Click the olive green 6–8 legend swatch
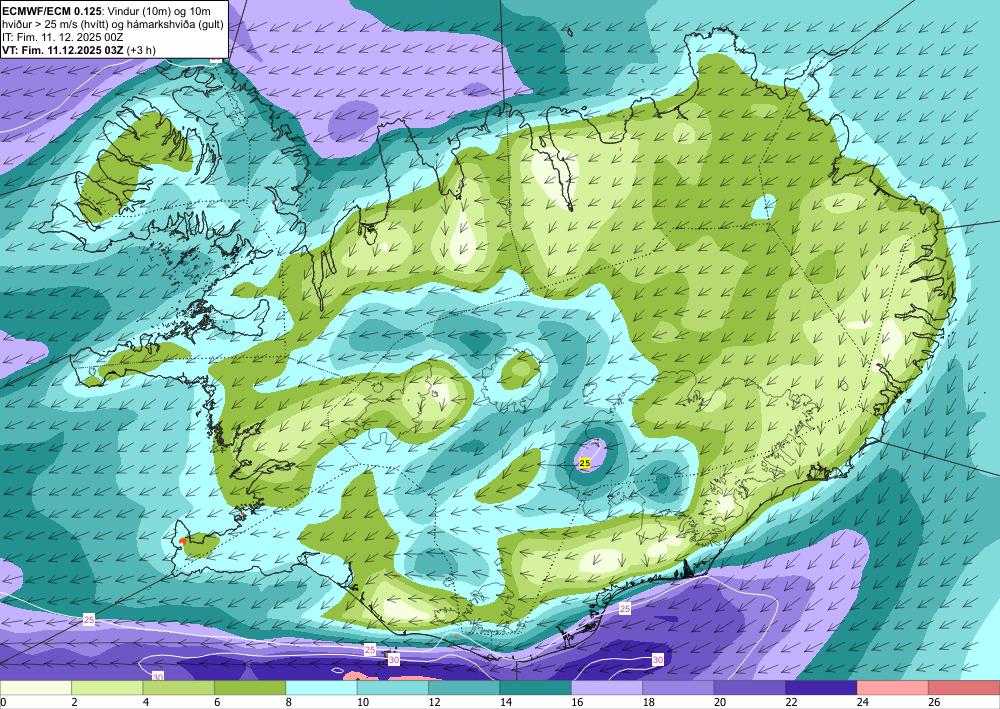Viewport: 1000px width, 709px height. pos(250,688)
